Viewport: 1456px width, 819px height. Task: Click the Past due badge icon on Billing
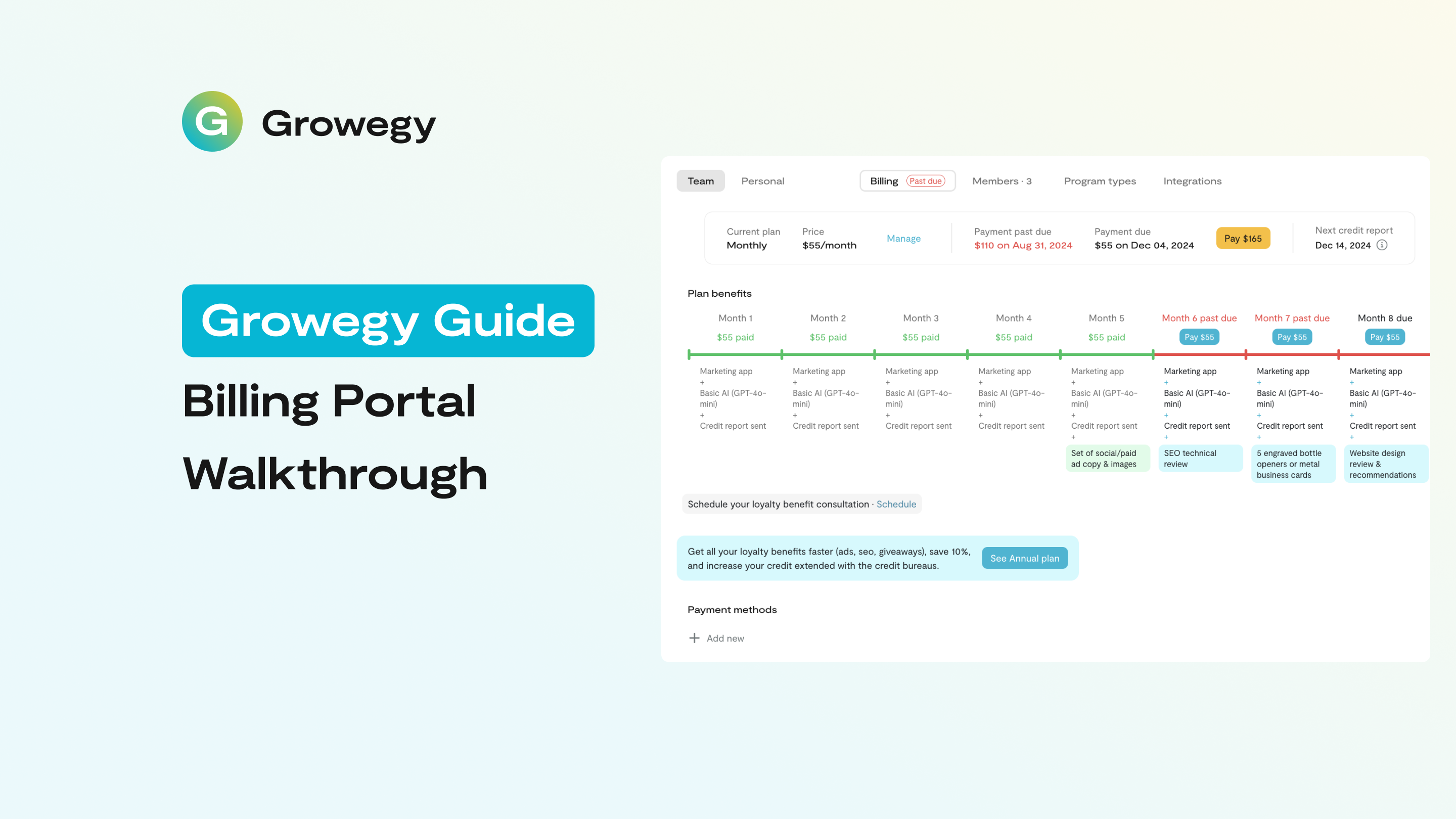(x=925, y=180)
